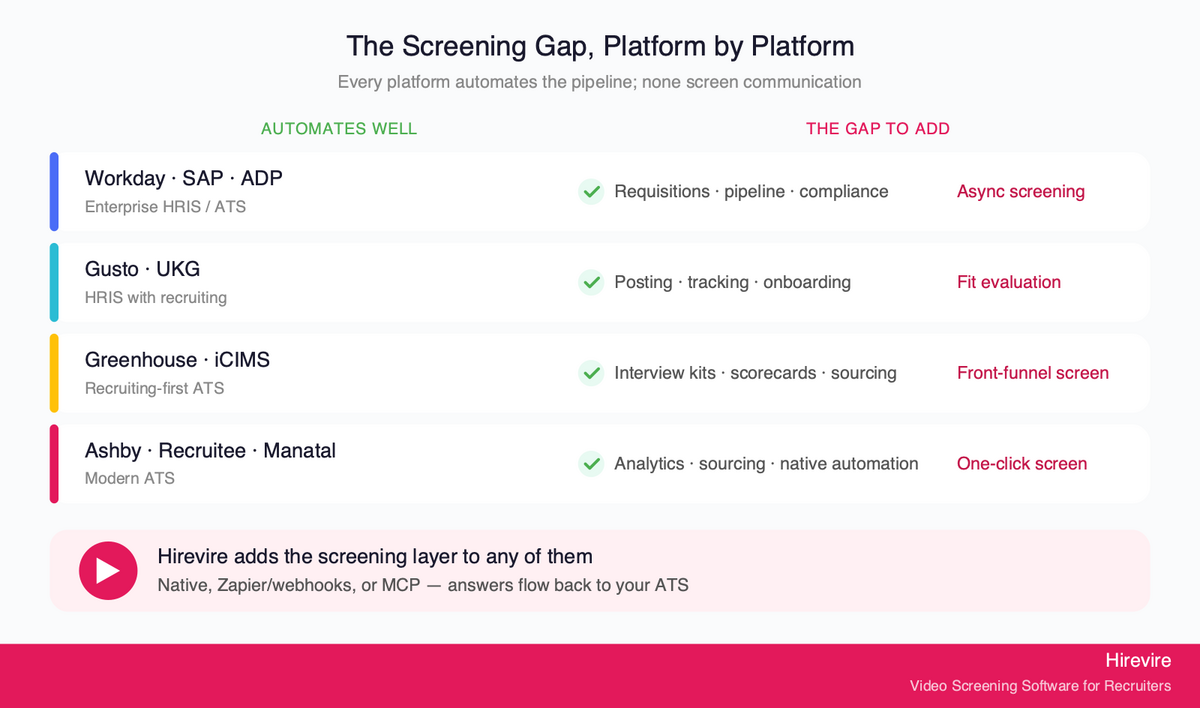Click the blue color bar on Workday row

coord(54,191)
